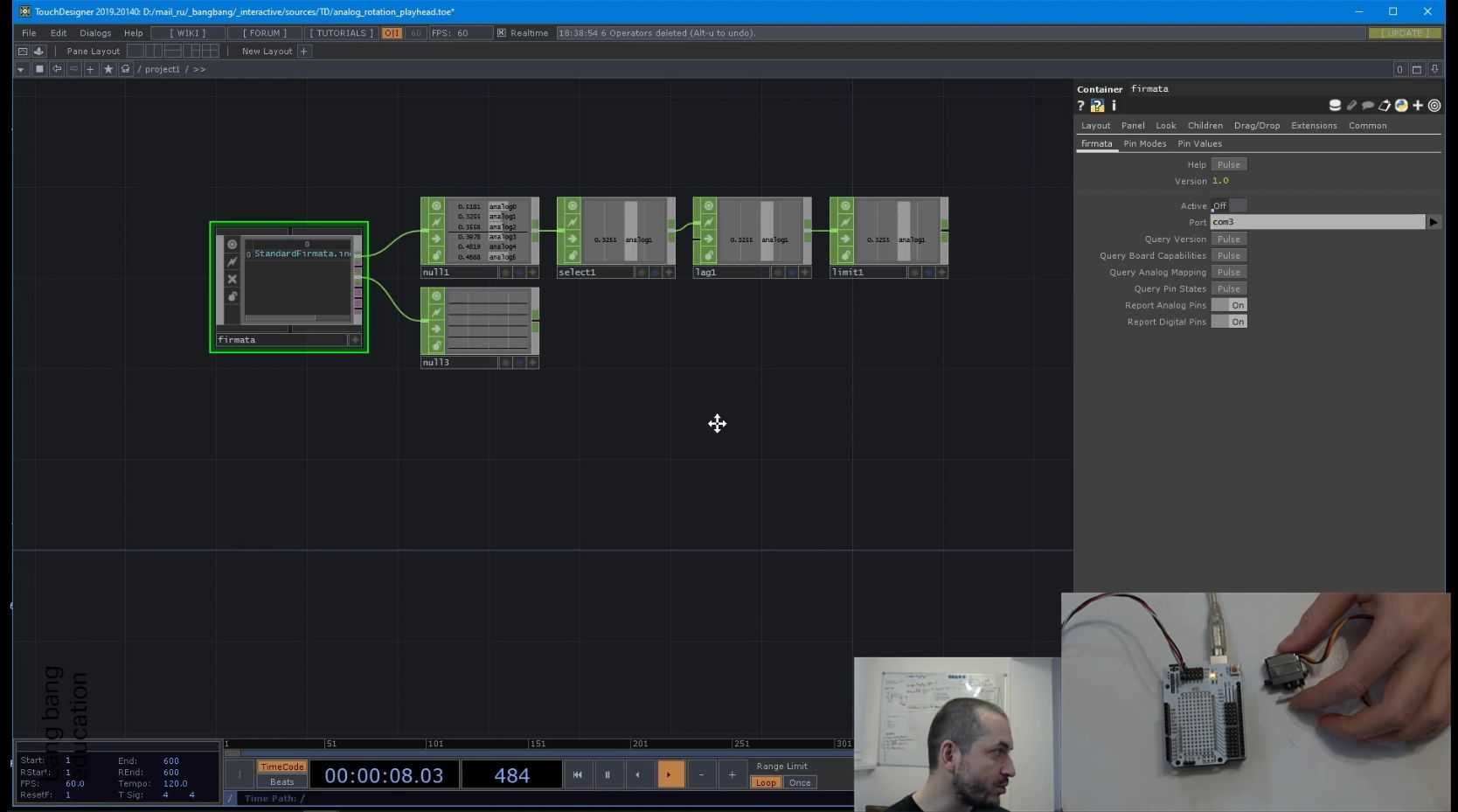This screenshot has height=812, width=1458.
Task: Switch to the Pin Modes tab
Action: pos(1145,144)
